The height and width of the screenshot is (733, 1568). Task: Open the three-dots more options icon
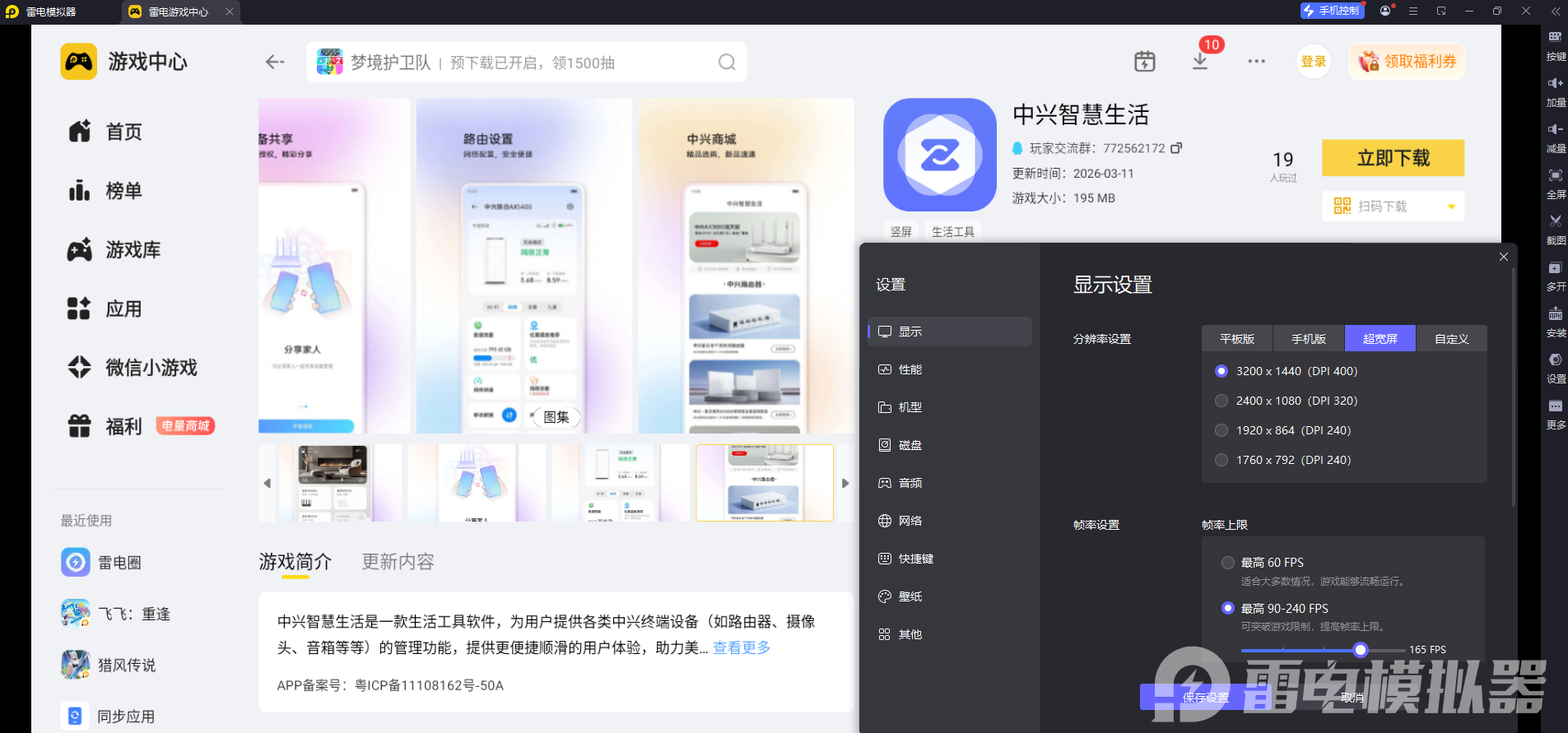[1256, 62]
